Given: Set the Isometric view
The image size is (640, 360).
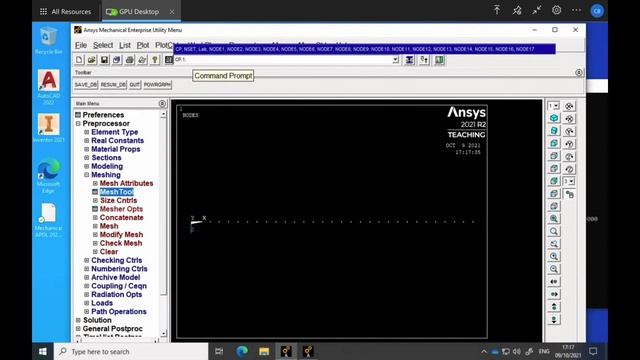Looking at the screenshot, I should (x=554, y=118).
